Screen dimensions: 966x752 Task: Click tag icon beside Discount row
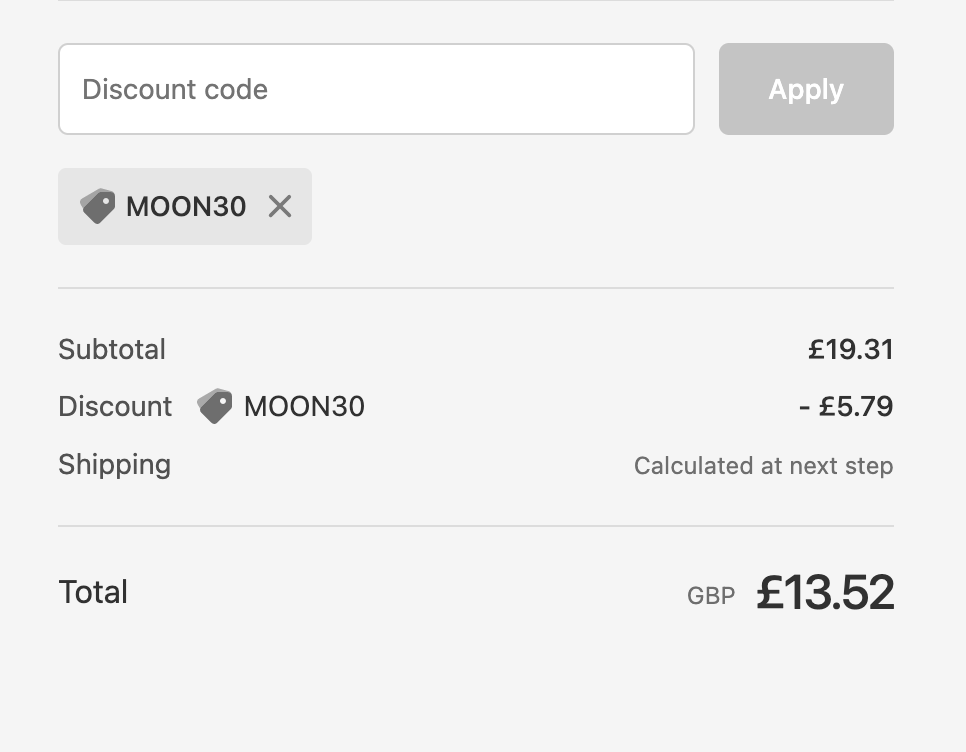215,406
